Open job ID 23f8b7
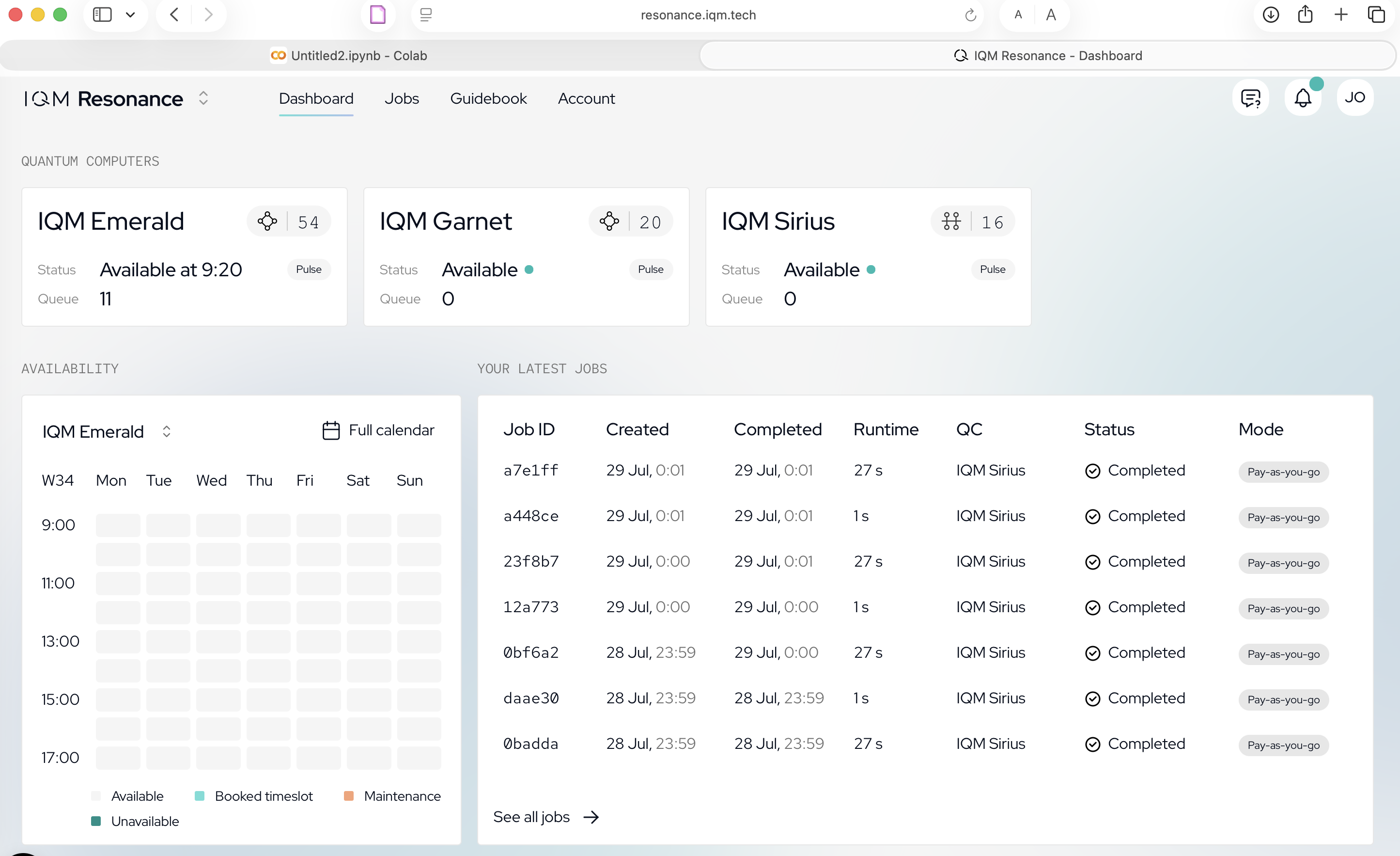Viewport: 1400px width, 856px height. coord(530,562)
